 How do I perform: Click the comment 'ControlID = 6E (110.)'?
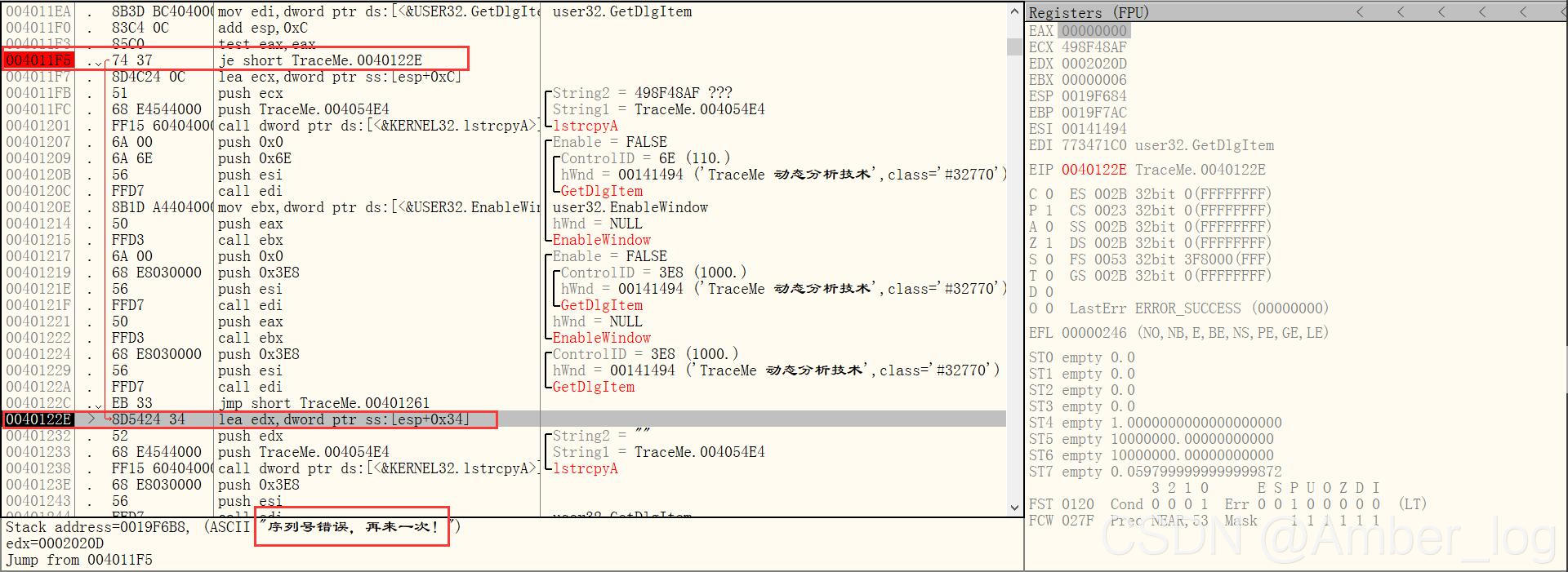pyautogui.click(x=646, y=158)
